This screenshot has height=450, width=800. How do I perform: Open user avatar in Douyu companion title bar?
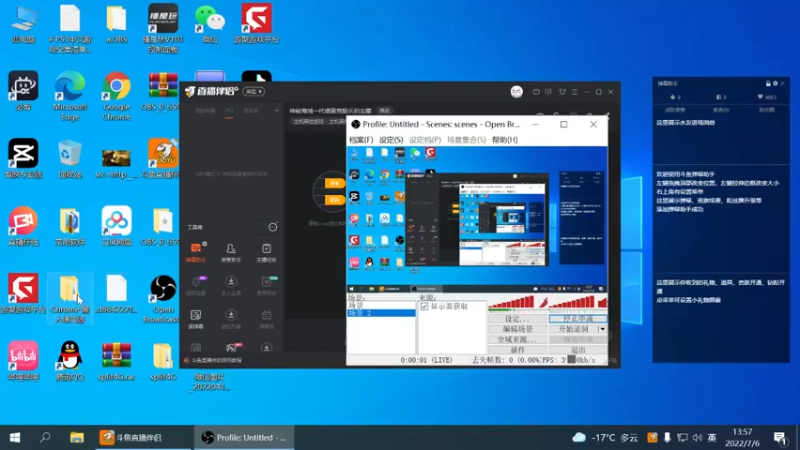[x=516, y=91]
